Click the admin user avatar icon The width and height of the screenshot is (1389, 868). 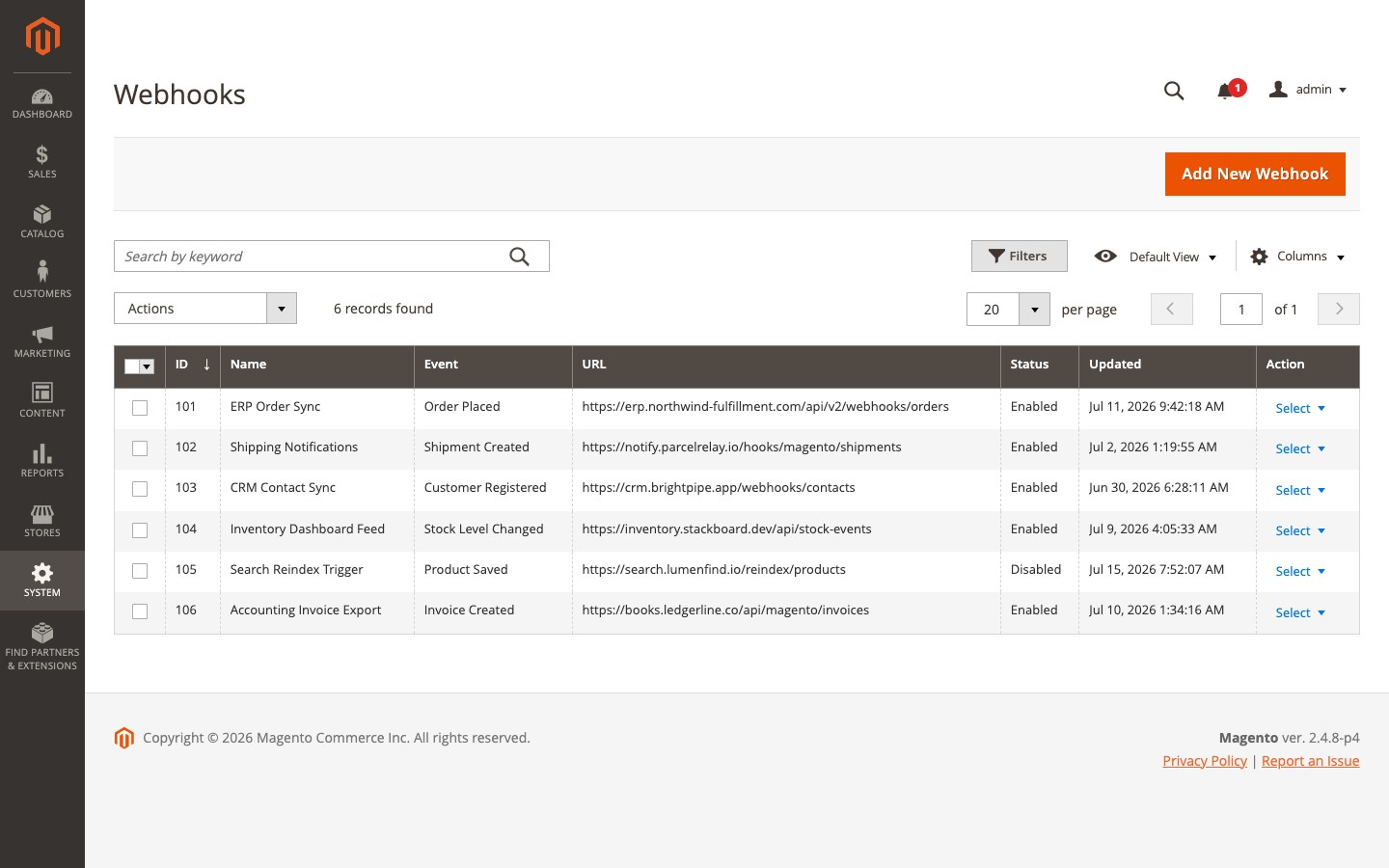click(1278, 89)
